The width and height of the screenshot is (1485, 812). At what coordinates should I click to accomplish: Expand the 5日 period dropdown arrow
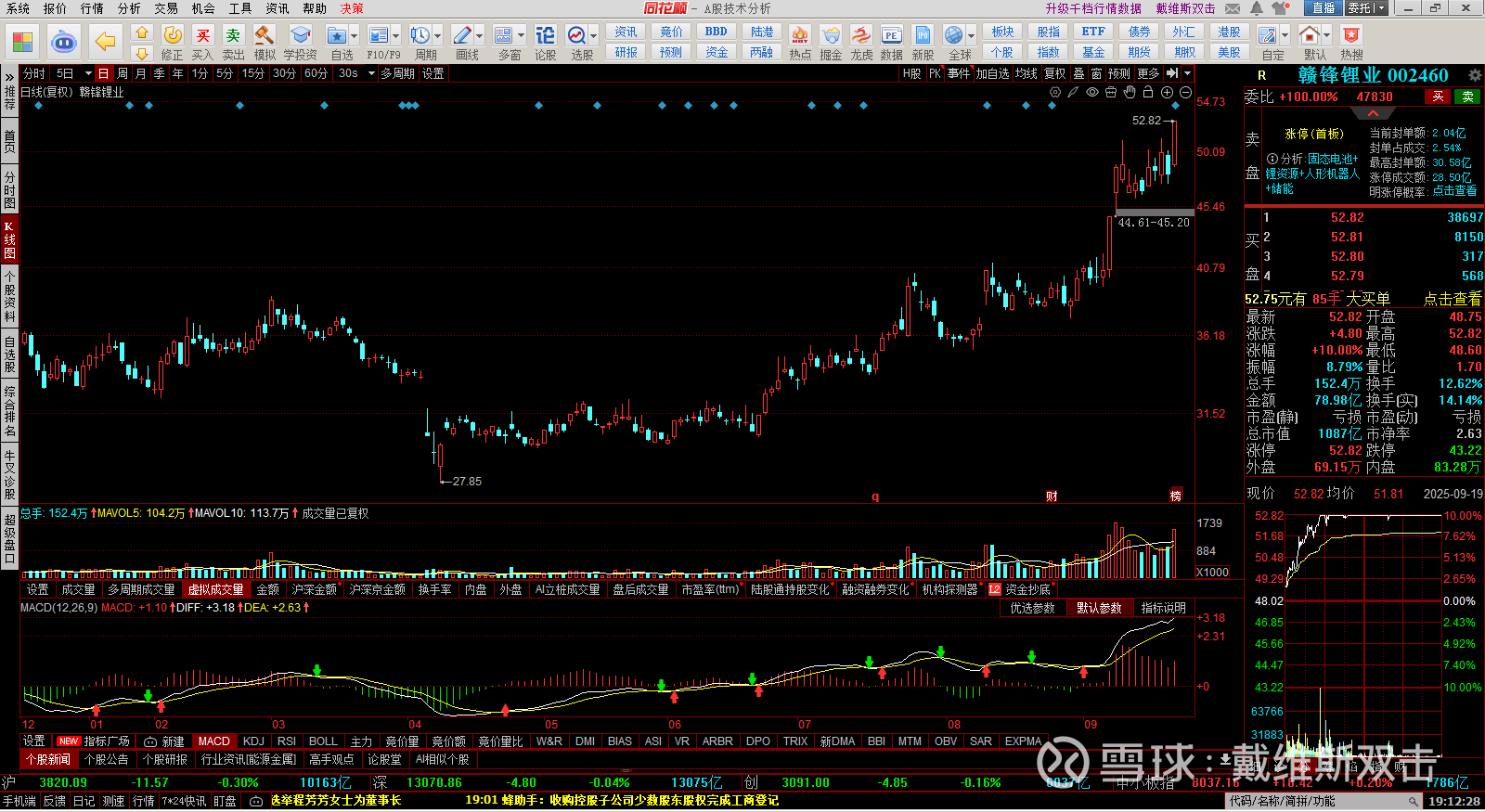(x=88, y=73)
